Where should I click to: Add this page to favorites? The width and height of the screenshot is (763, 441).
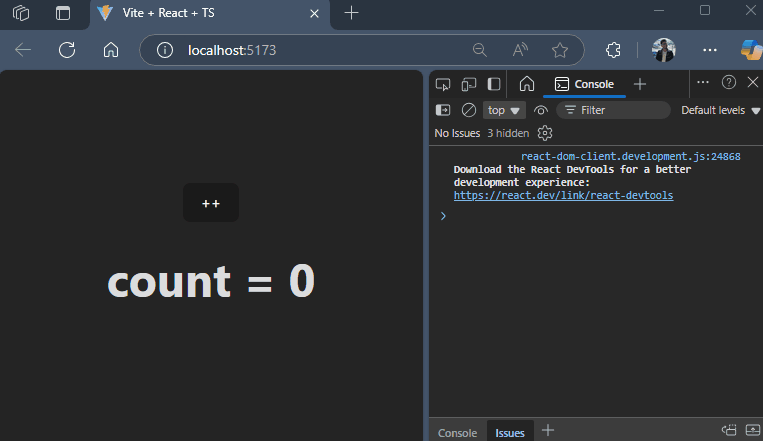click(x=560, y=50)
